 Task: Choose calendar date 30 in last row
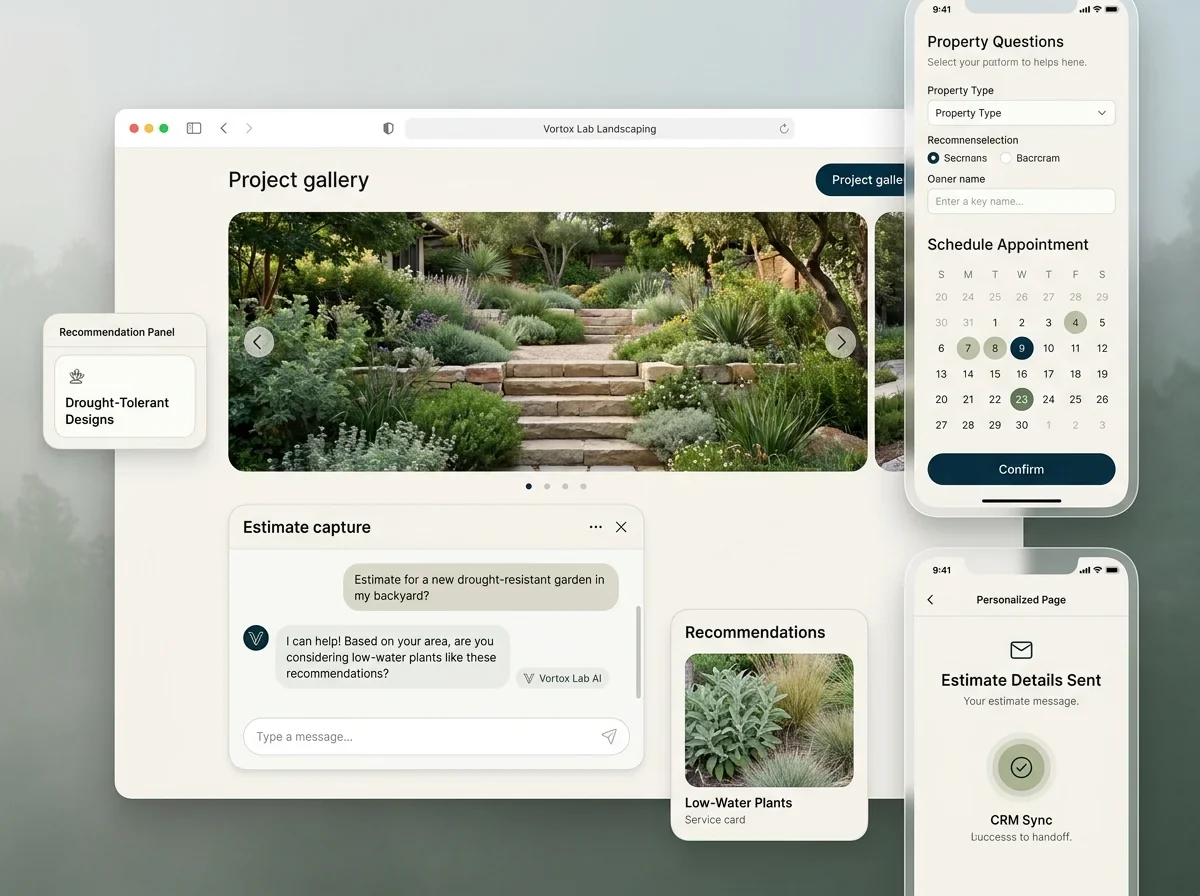click(x=1021, y=425)
